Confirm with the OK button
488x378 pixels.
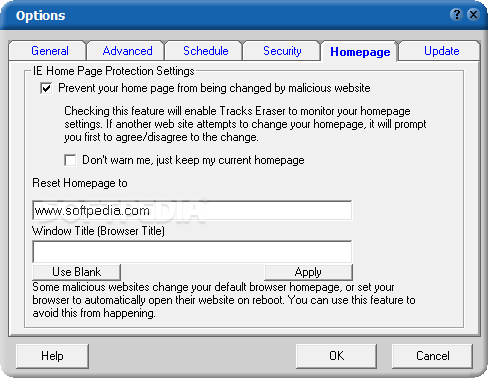point(336,356)
